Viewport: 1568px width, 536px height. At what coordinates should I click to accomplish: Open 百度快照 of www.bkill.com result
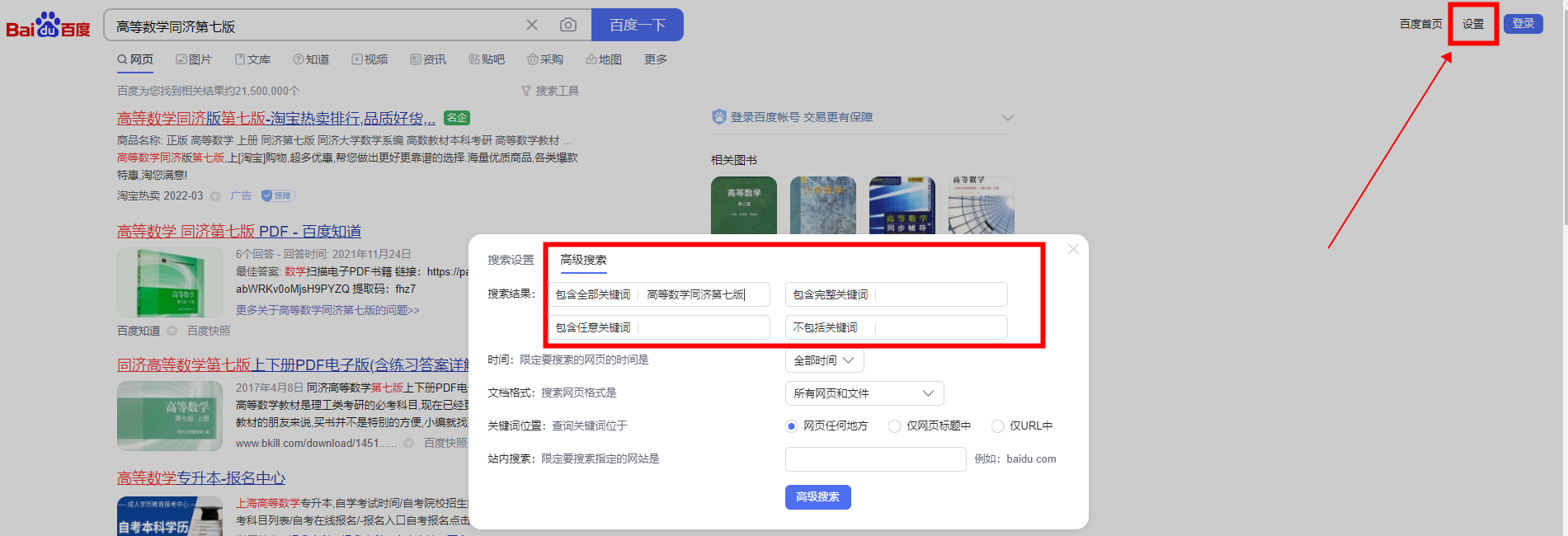(x=445, y=443)
